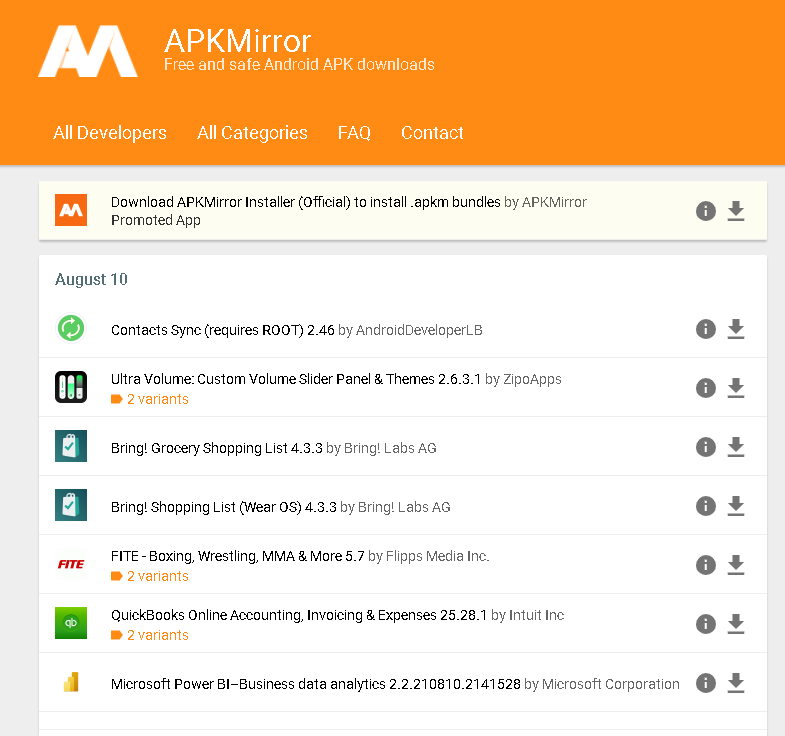The width and height of the screenshot is (785, 736).
Task: Open info icon for Bring! Grocery Shopping List
Action: (x=706, y=447)
